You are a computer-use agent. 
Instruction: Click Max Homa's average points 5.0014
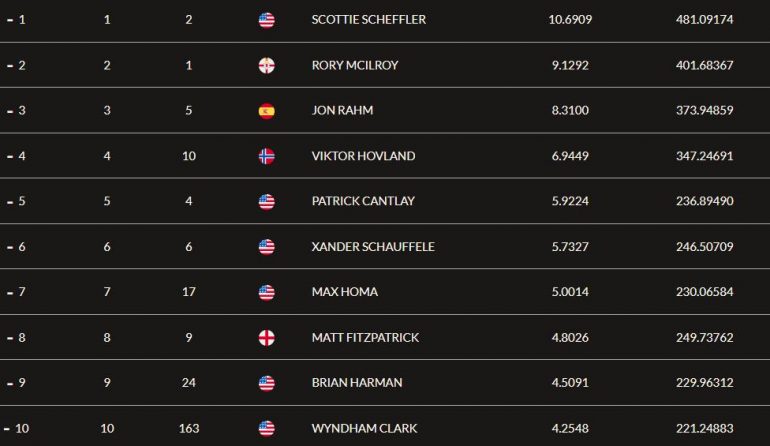click(x=570, y=292)
